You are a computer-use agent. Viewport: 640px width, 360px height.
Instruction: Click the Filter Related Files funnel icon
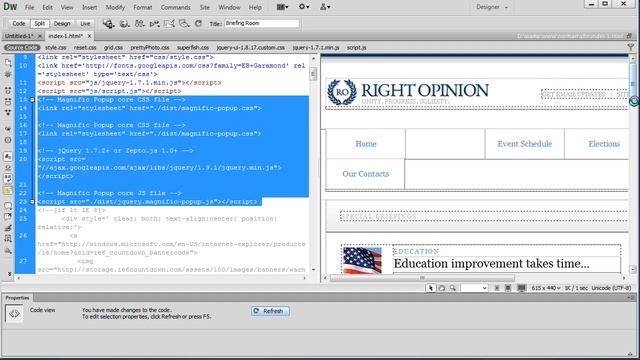631,47
